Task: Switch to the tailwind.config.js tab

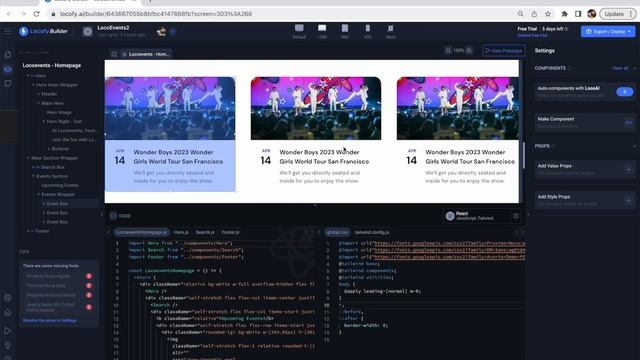Action: [372, 232]
